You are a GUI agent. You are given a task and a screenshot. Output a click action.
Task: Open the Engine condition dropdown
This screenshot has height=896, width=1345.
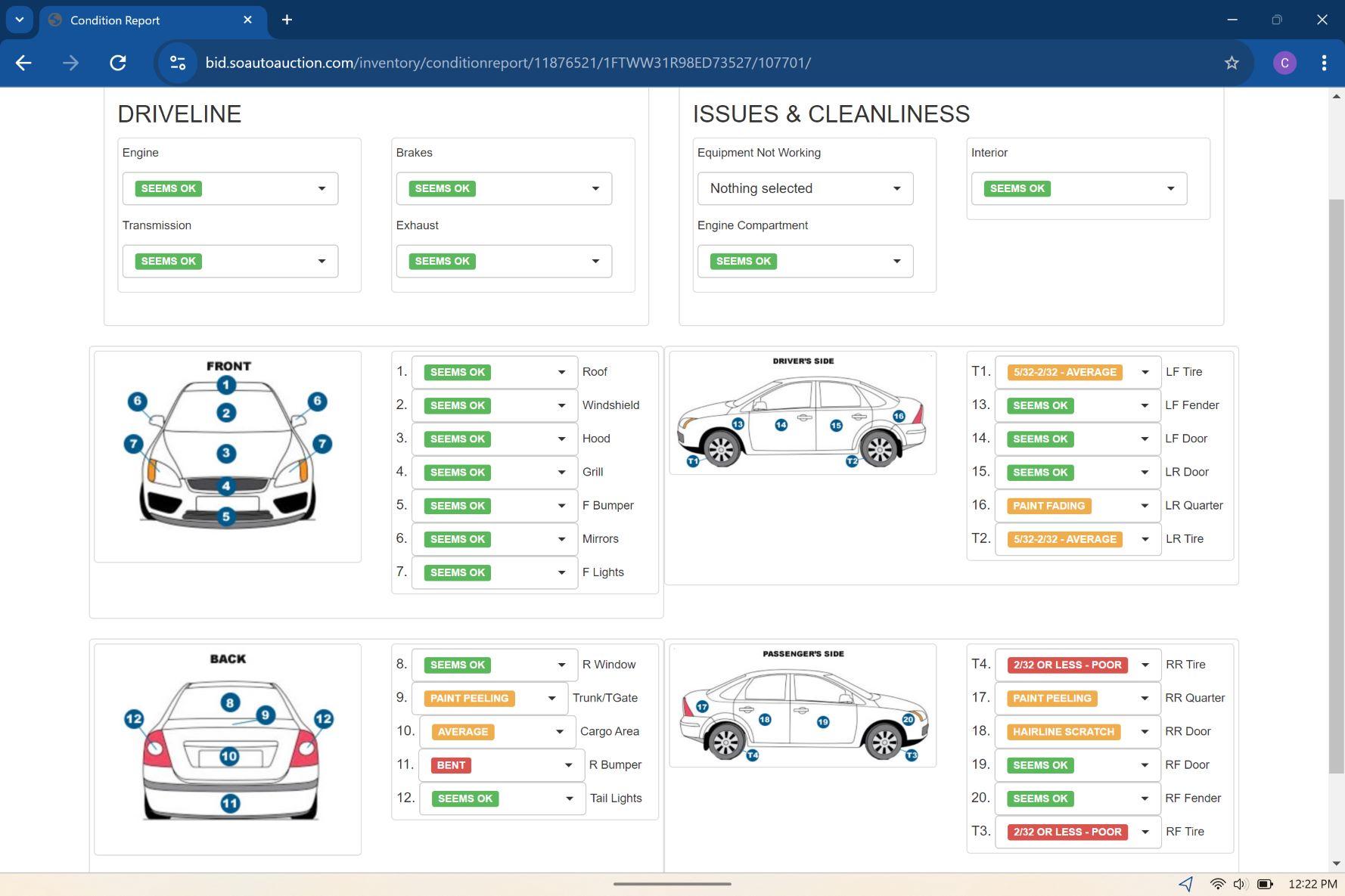click(x=230, y=188)
